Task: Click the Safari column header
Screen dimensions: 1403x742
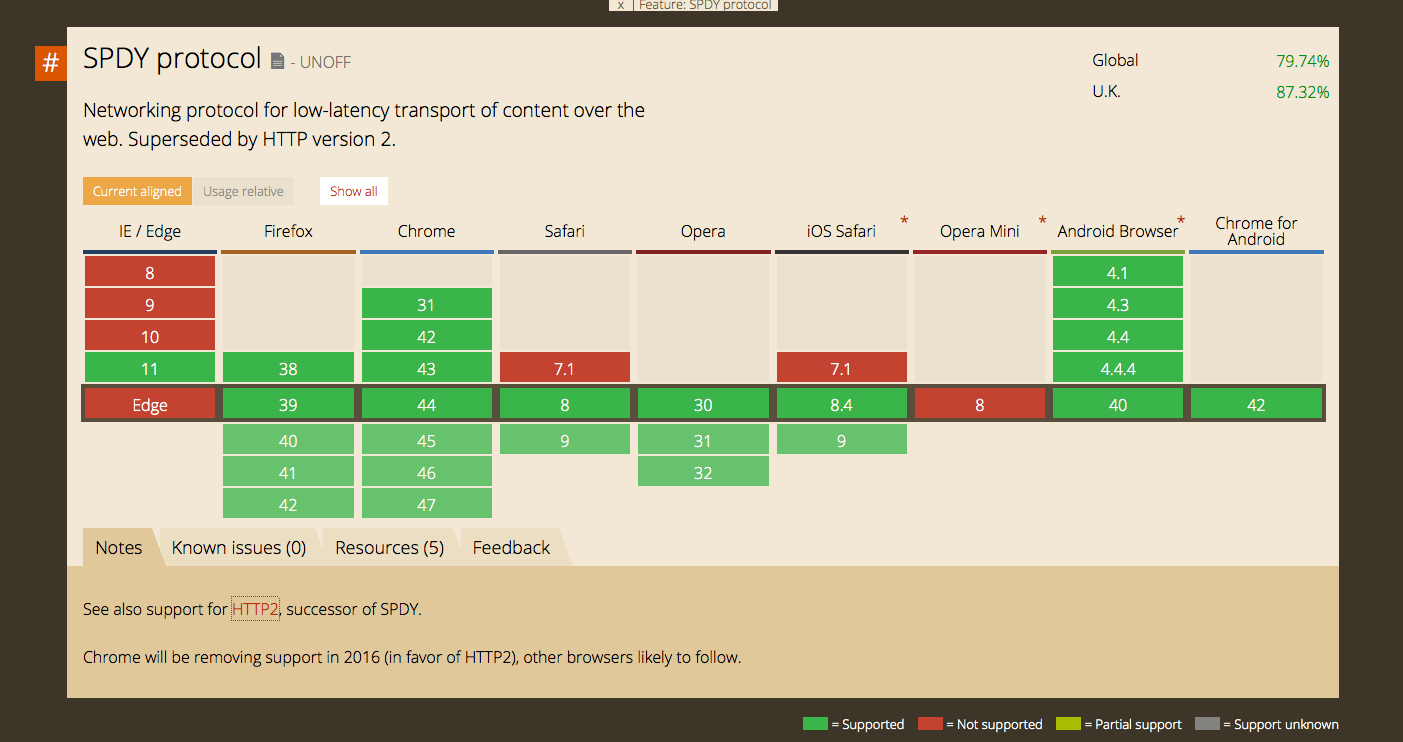Action: click(x=565, y=231)
